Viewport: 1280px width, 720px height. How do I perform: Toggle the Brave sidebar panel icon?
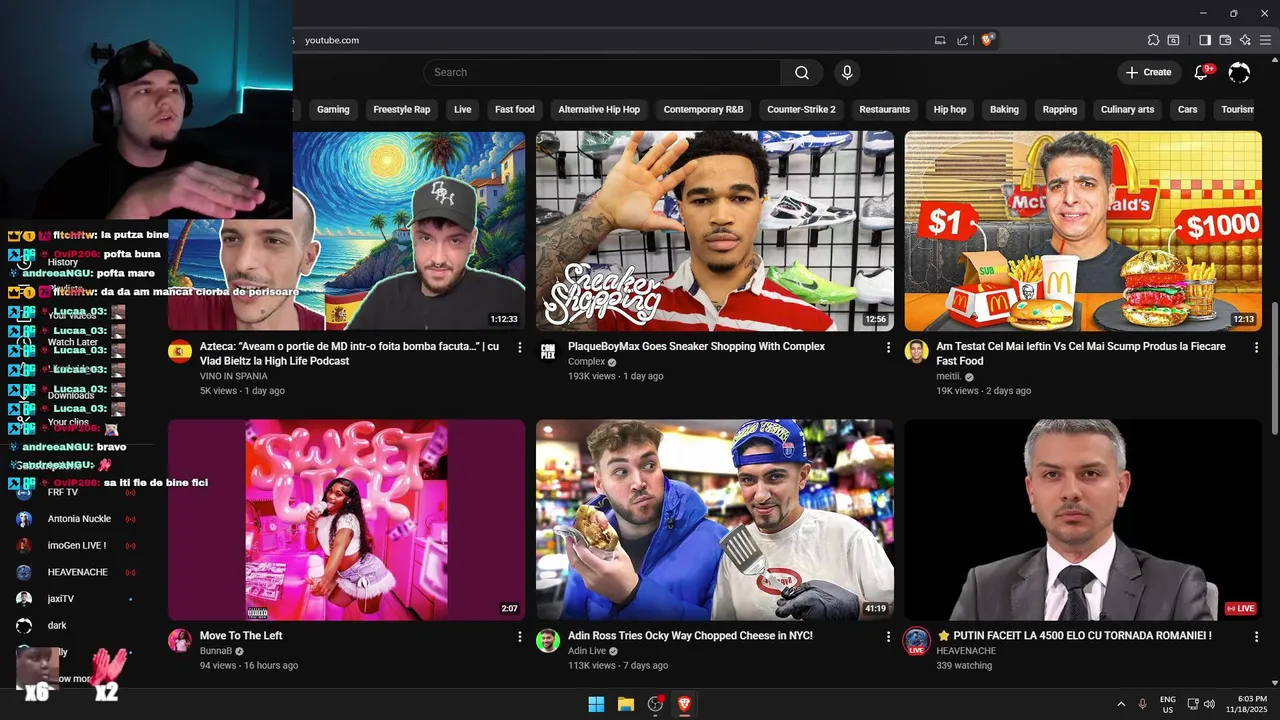click(1205, 40)
